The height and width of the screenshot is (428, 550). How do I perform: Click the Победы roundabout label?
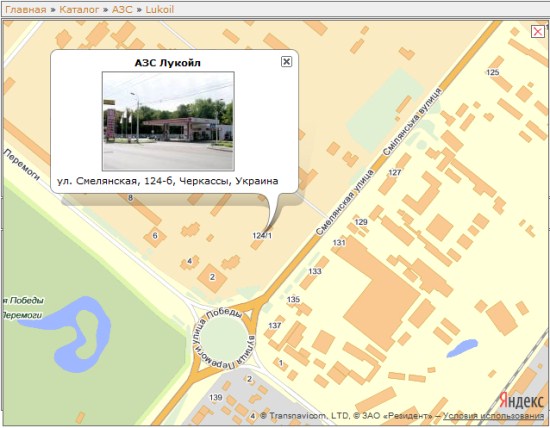tap(225, 313)
